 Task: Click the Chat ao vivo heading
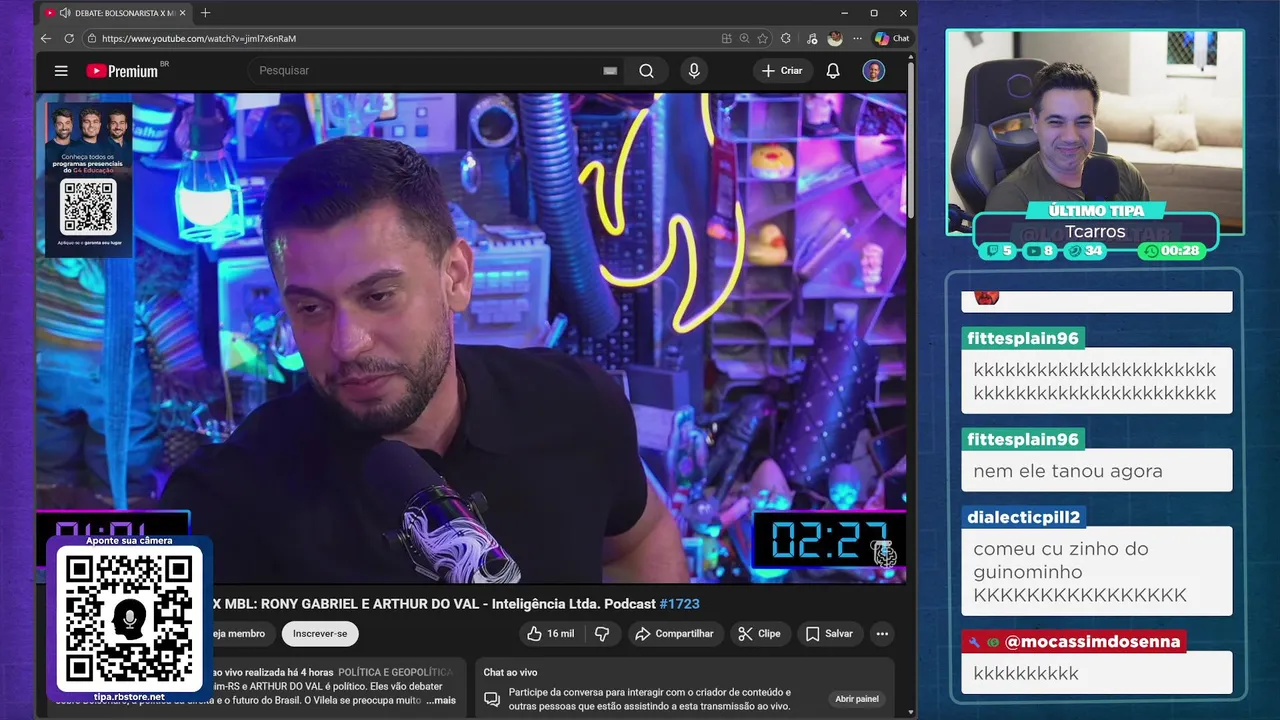[510, 672]
